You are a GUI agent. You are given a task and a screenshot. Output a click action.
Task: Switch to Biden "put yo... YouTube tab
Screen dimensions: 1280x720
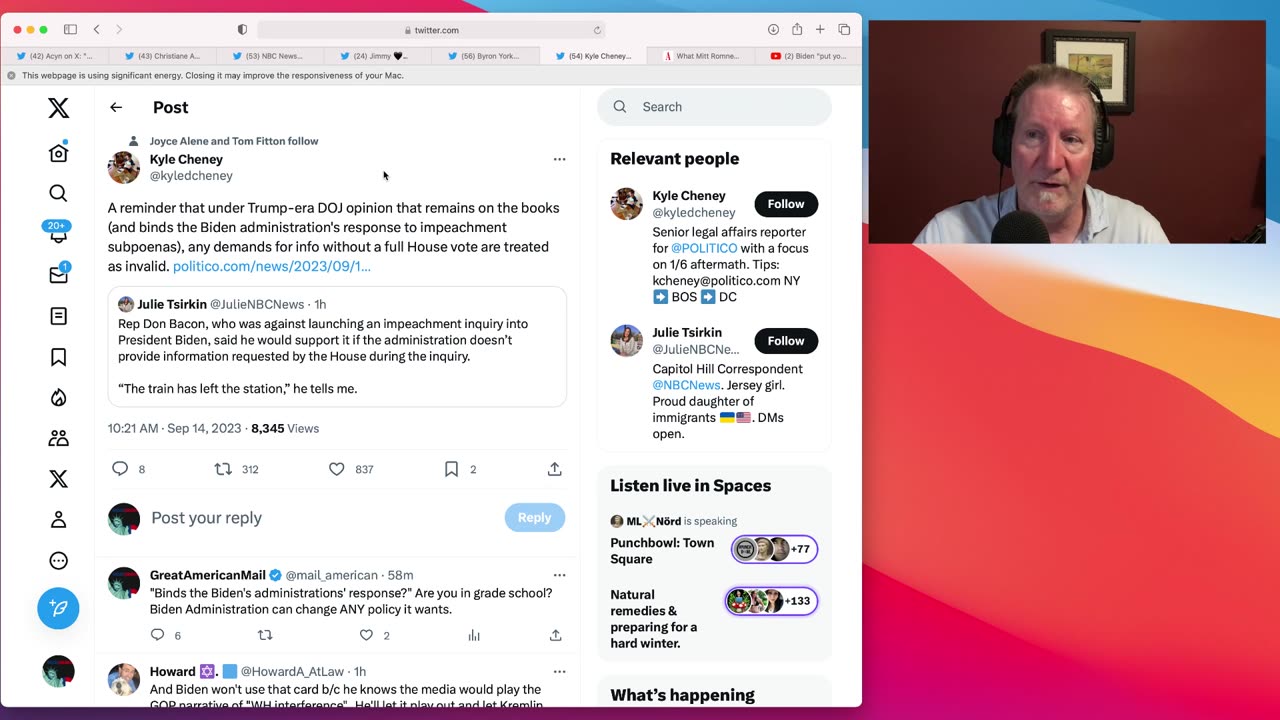coord(809,56)
